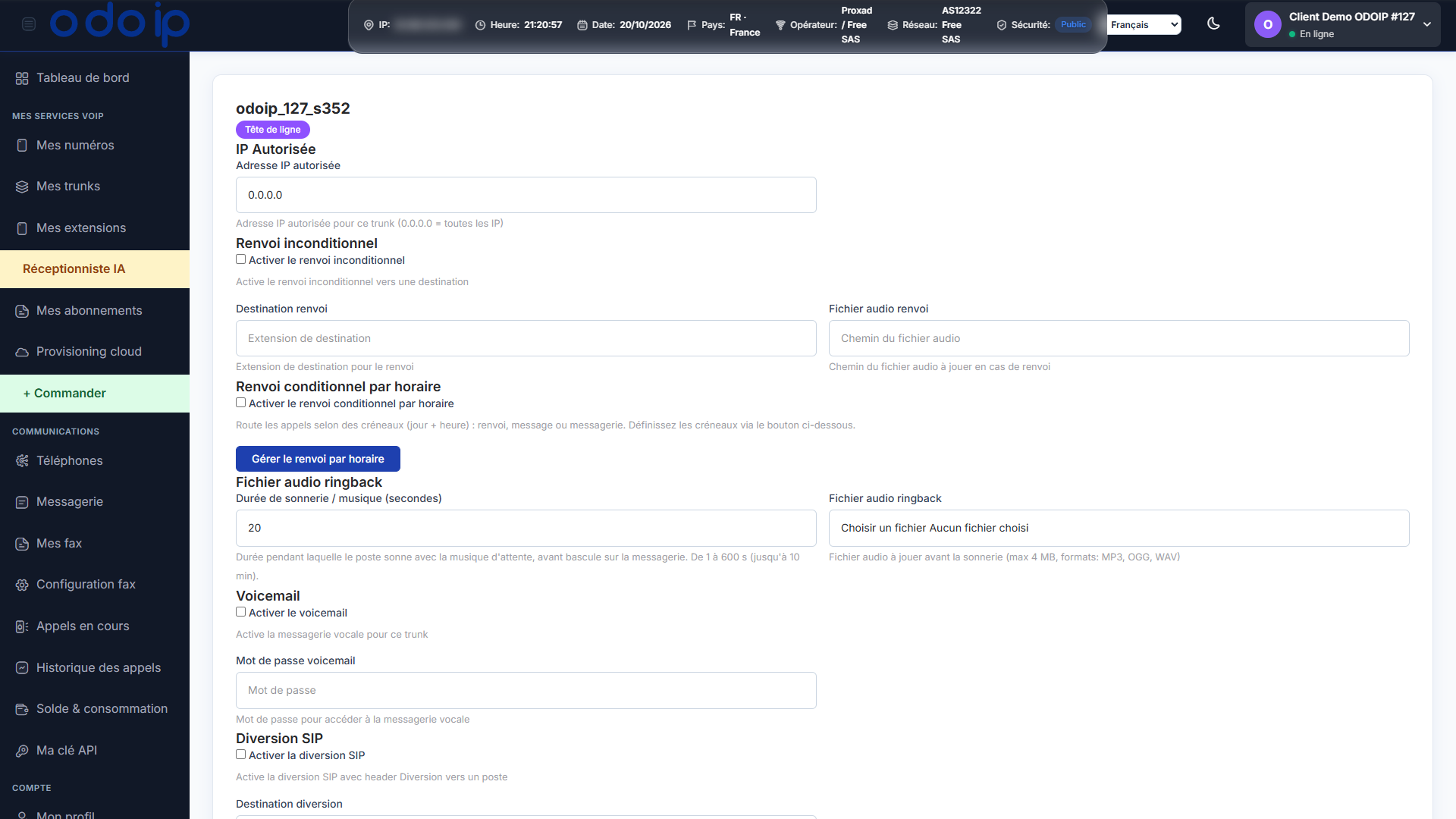The image size is (1456, 819).
Task: Click Gérer le renvoi par horaire button
Action: 318,459
